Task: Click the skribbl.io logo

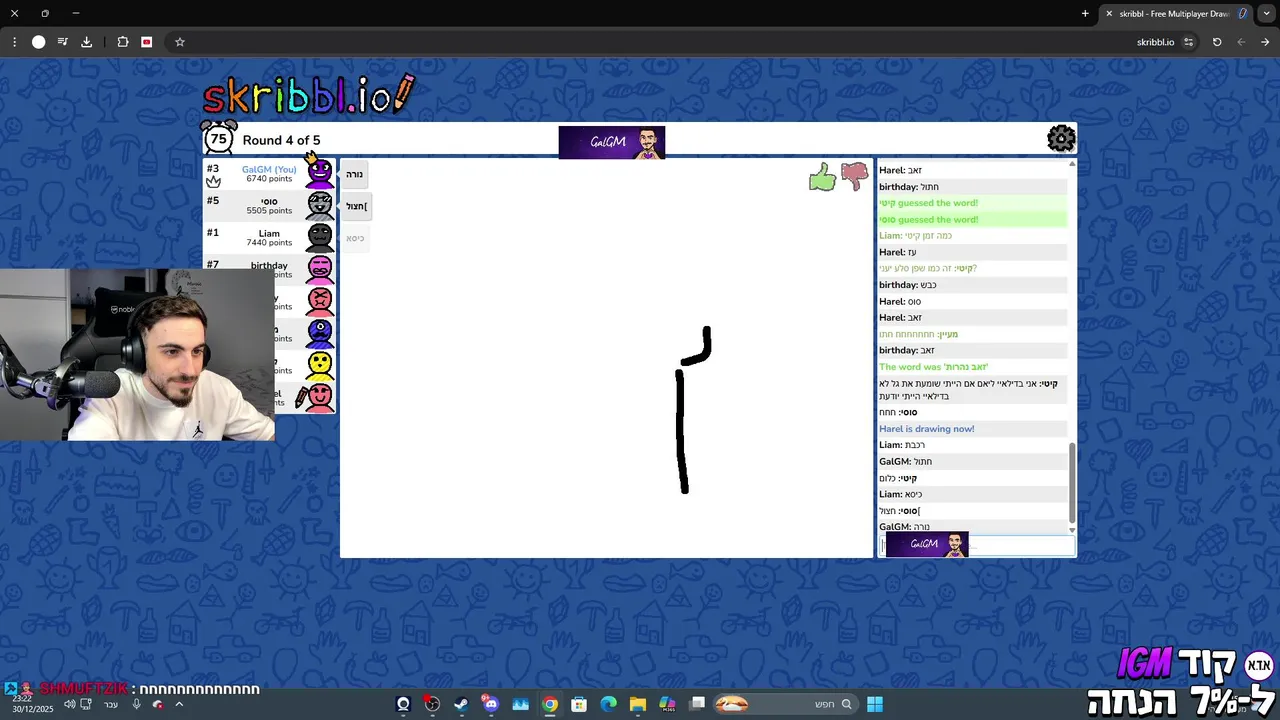Action: click(308, 96)
